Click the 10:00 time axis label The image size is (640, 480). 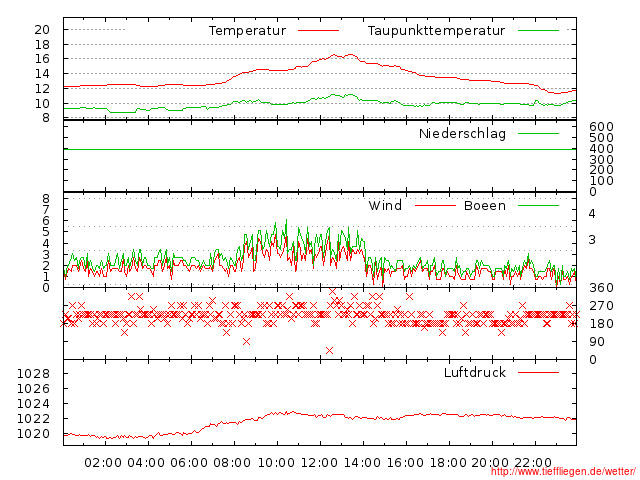276,463
